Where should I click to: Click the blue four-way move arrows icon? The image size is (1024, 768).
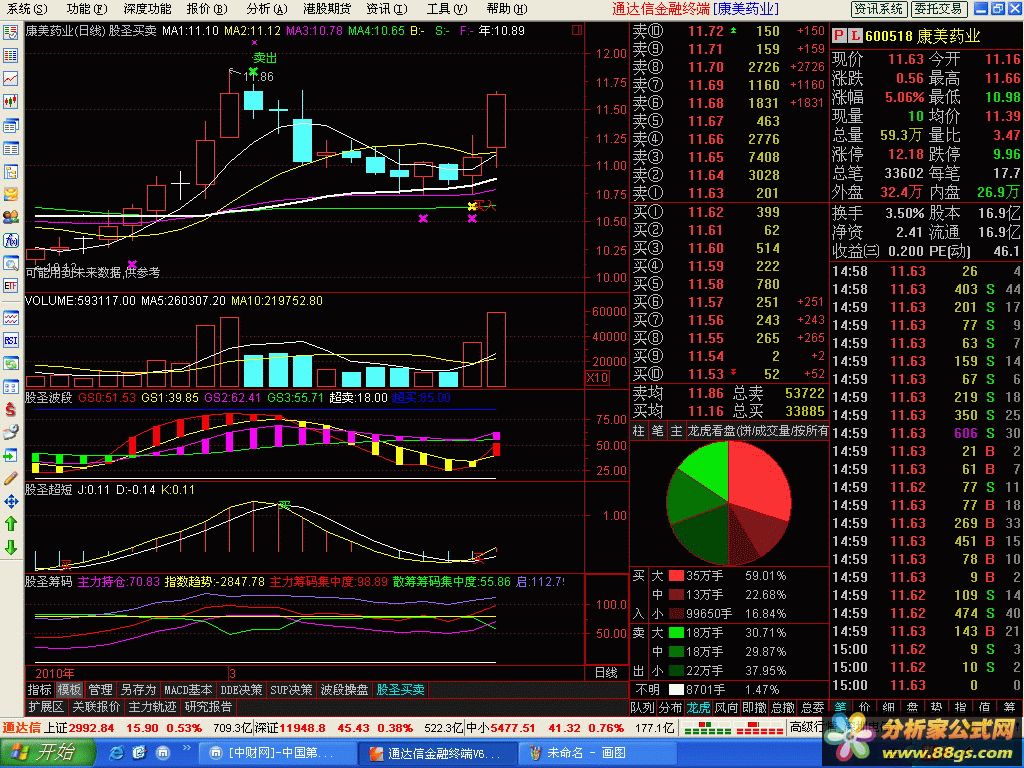pos(11,501)
